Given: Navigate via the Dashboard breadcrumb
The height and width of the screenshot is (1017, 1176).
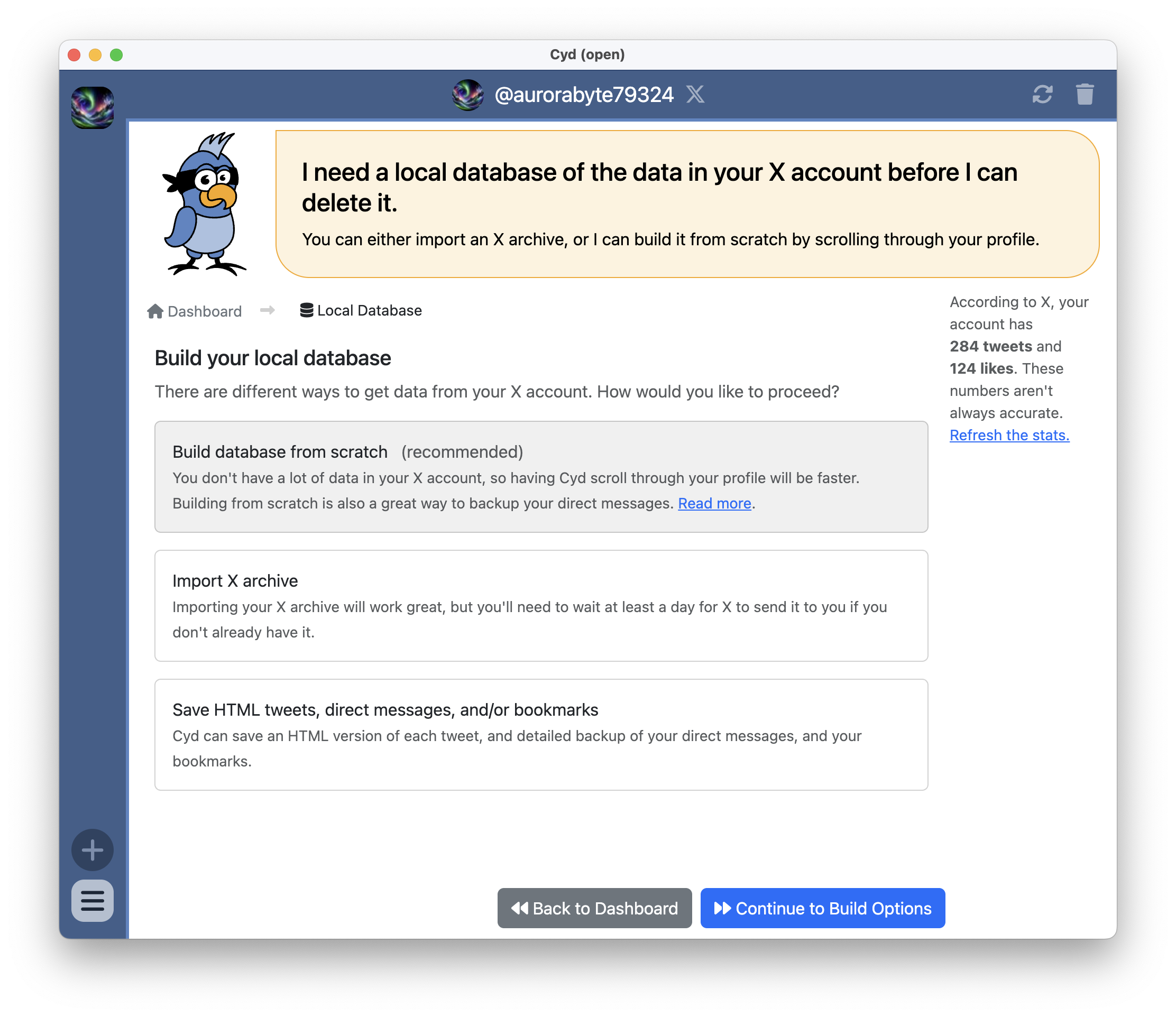Looking at the screenshot, I should tap(205, 310).
